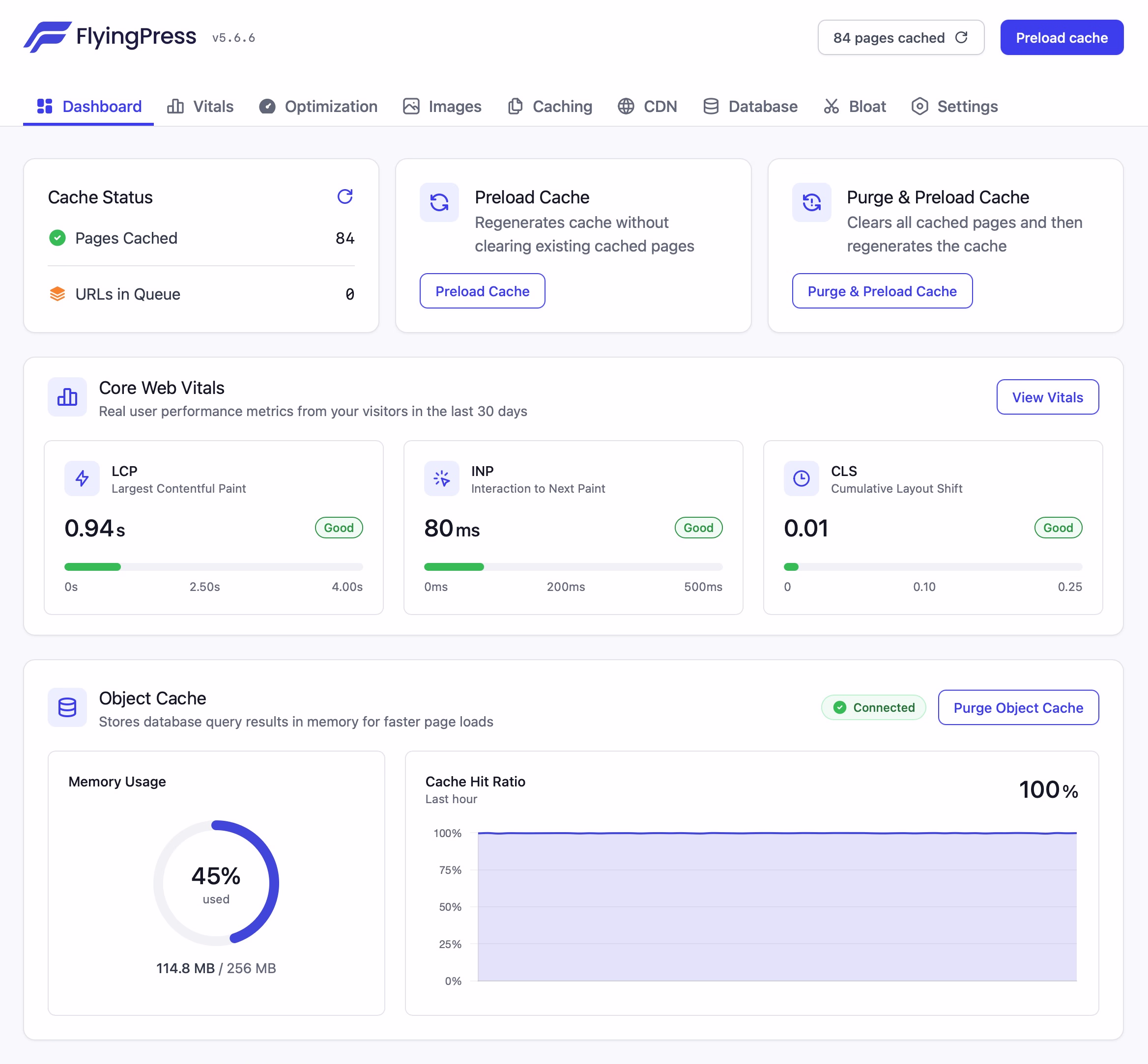Screen dimensions: 1148x1064
Task: Click the LCP progress bar
Action: (x=213, y=566)
